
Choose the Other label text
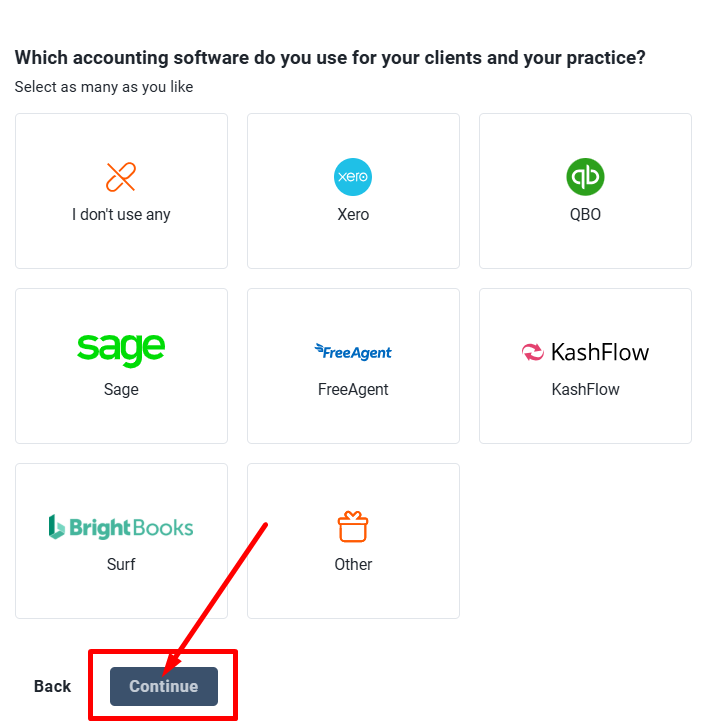(x=353, y=564)
